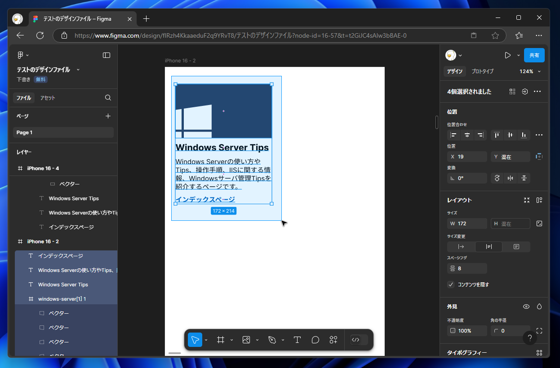The width and height of the screenshot is (560, 368).
Task: Open the help question mark button
Action: [530, 338]
